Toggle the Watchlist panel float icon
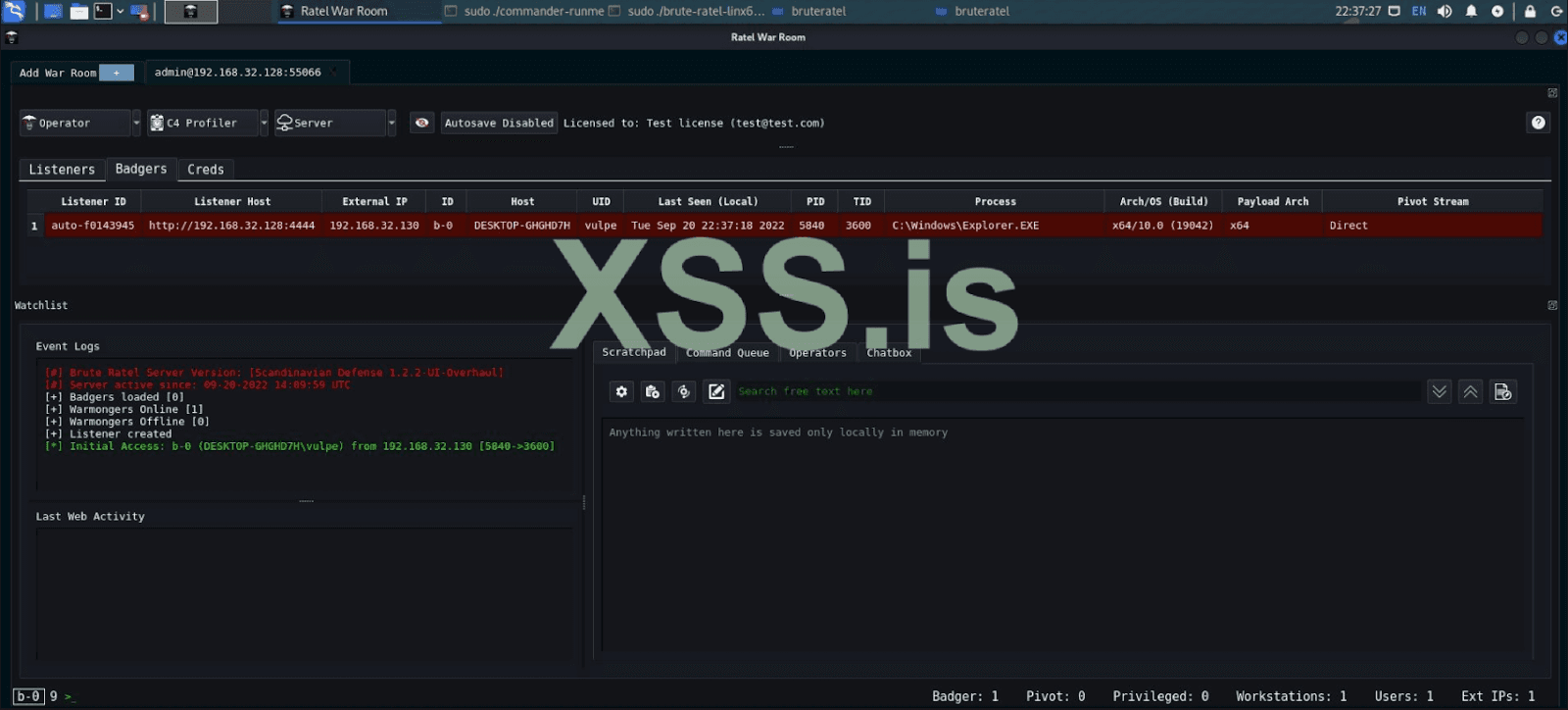 click(1552, 305)
